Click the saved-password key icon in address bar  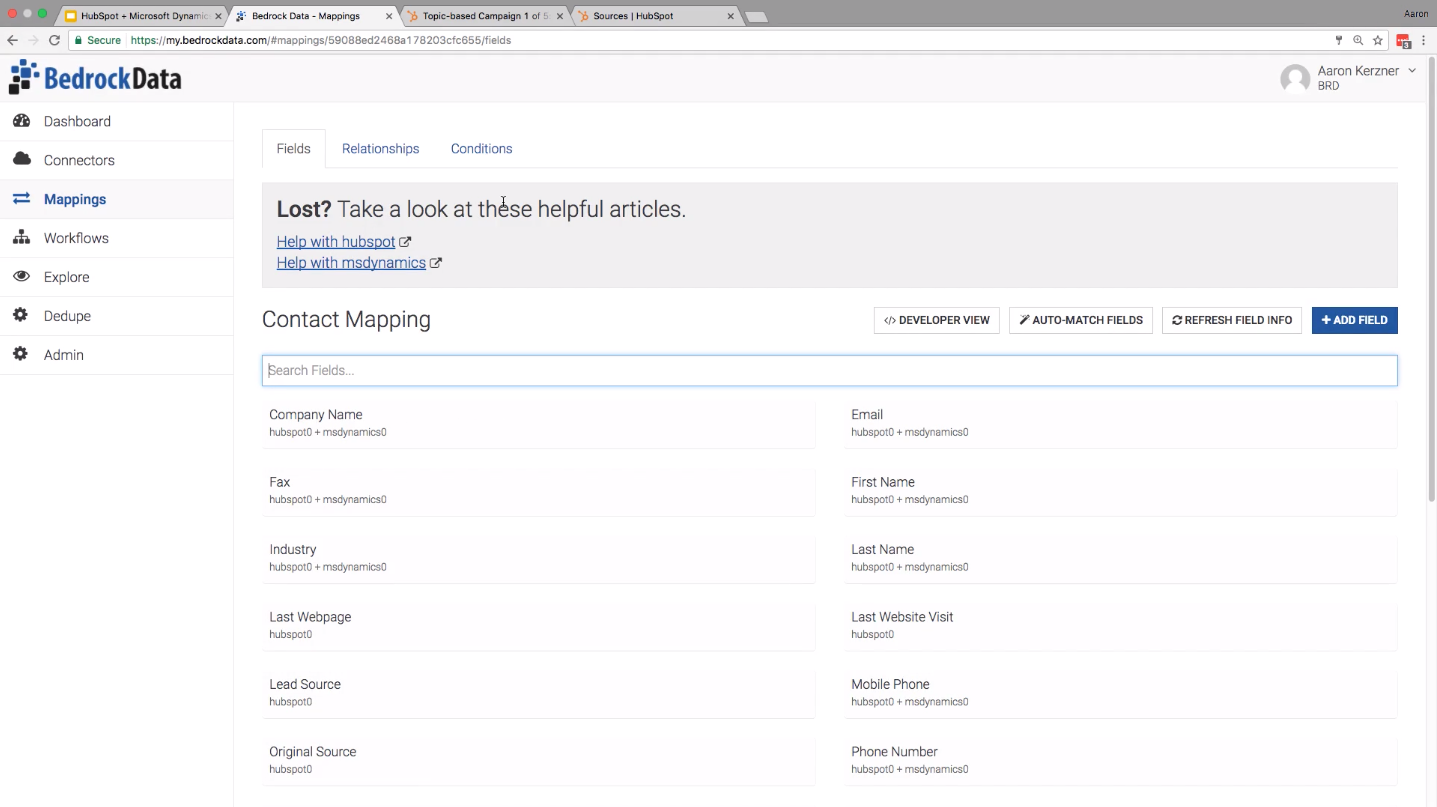point(1339,41)
